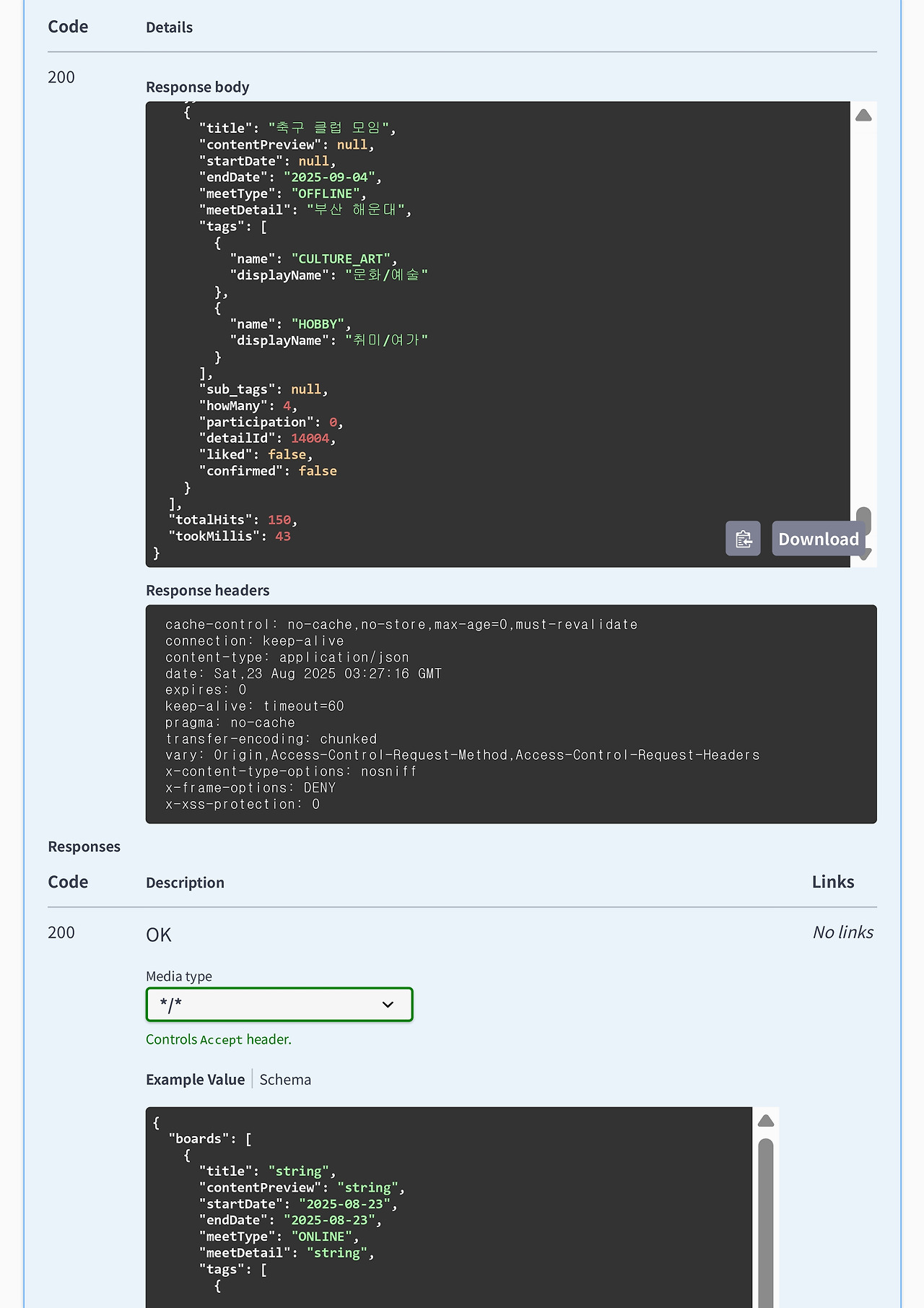The image size is (924, 1308).
Task: Click the Accept keyword in the hint
Action: click(x=221, y=1040)
